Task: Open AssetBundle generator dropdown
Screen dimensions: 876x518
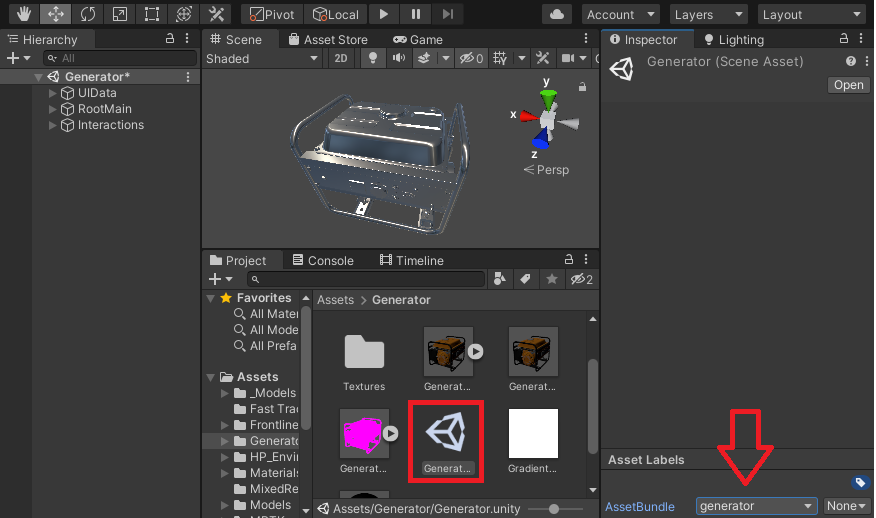Action: [x=756, y=506]
